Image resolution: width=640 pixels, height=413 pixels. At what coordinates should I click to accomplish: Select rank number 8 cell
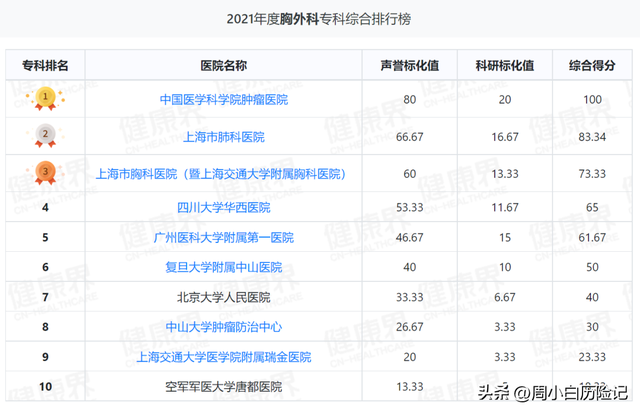click(x=45, y=327)
